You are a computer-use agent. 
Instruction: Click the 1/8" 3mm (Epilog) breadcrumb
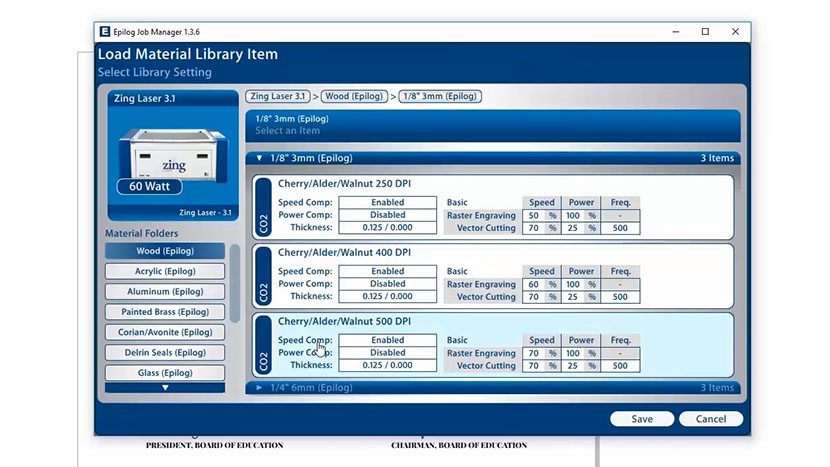click(440, 97)
